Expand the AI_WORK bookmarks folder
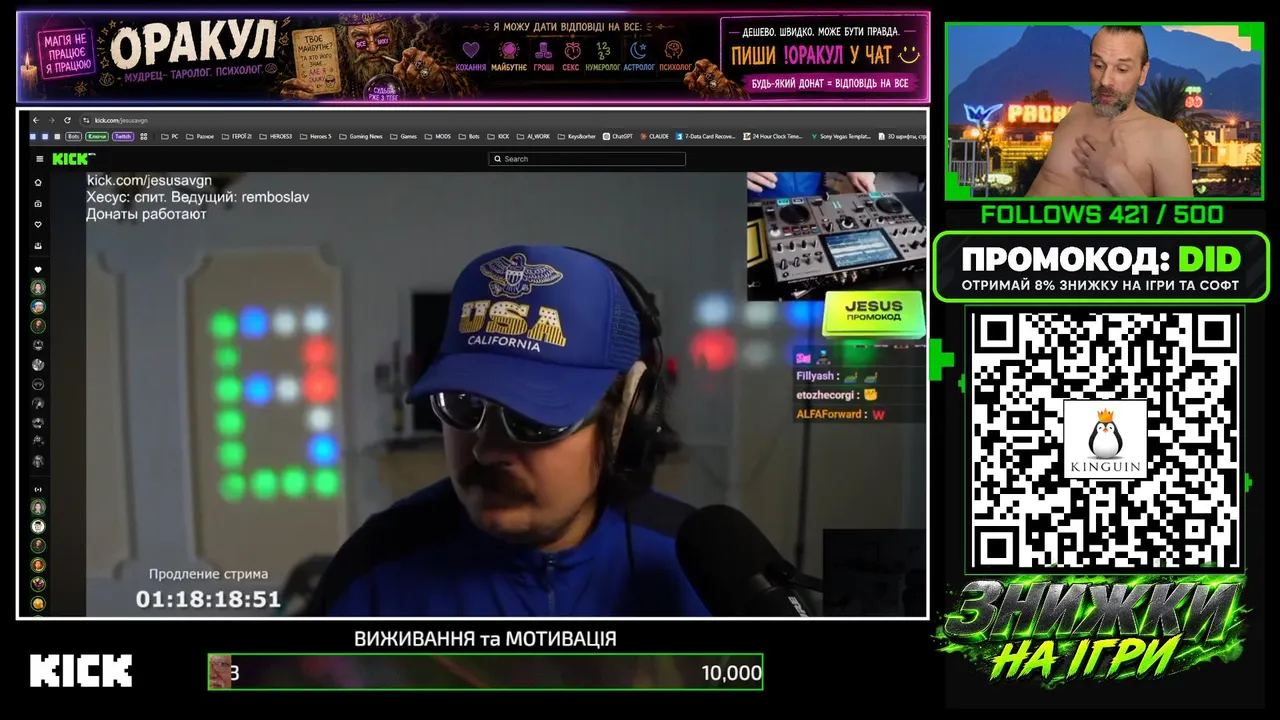Image resolution: width=1280 pixels, height=720 pixels. (533, 136)
